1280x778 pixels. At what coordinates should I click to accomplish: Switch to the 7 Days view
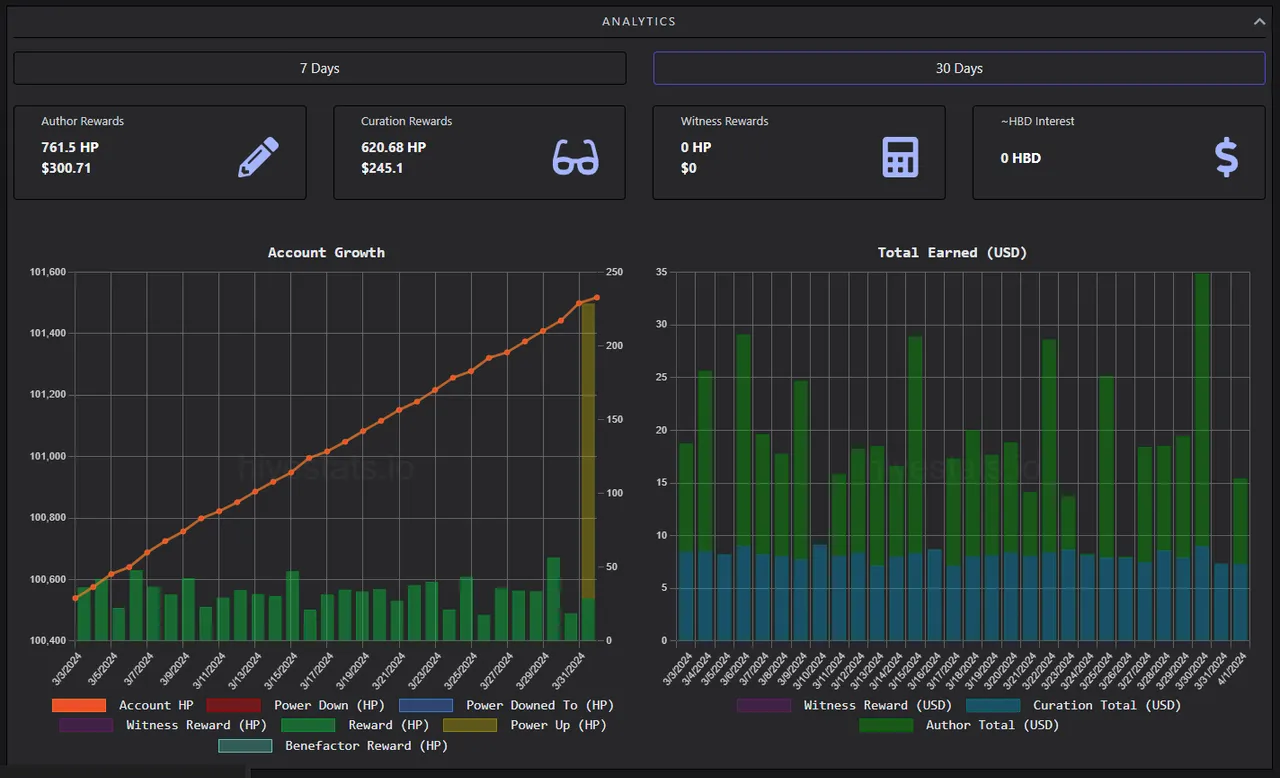coord(320,68)
